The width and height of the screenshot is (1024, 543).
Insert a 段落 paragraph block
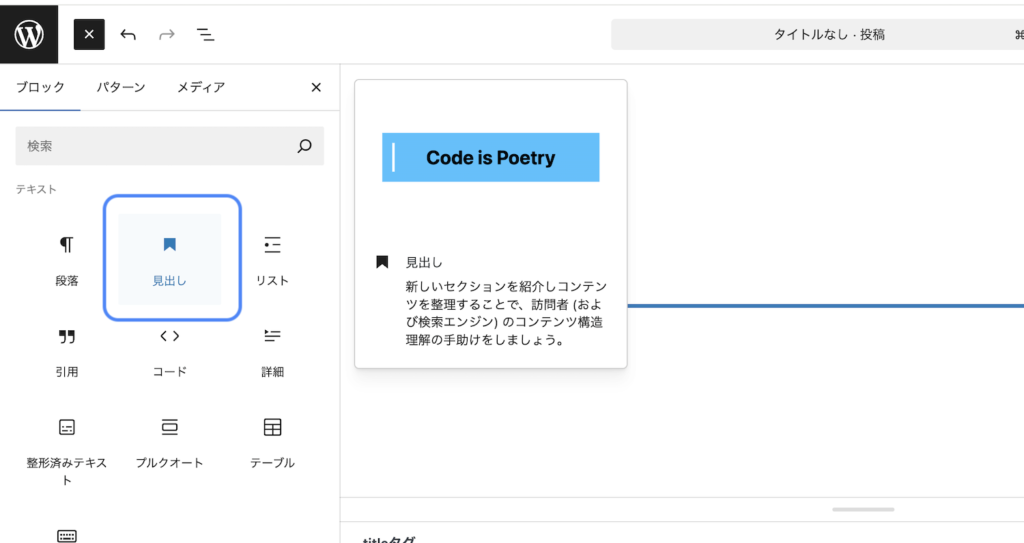(67, 259)
